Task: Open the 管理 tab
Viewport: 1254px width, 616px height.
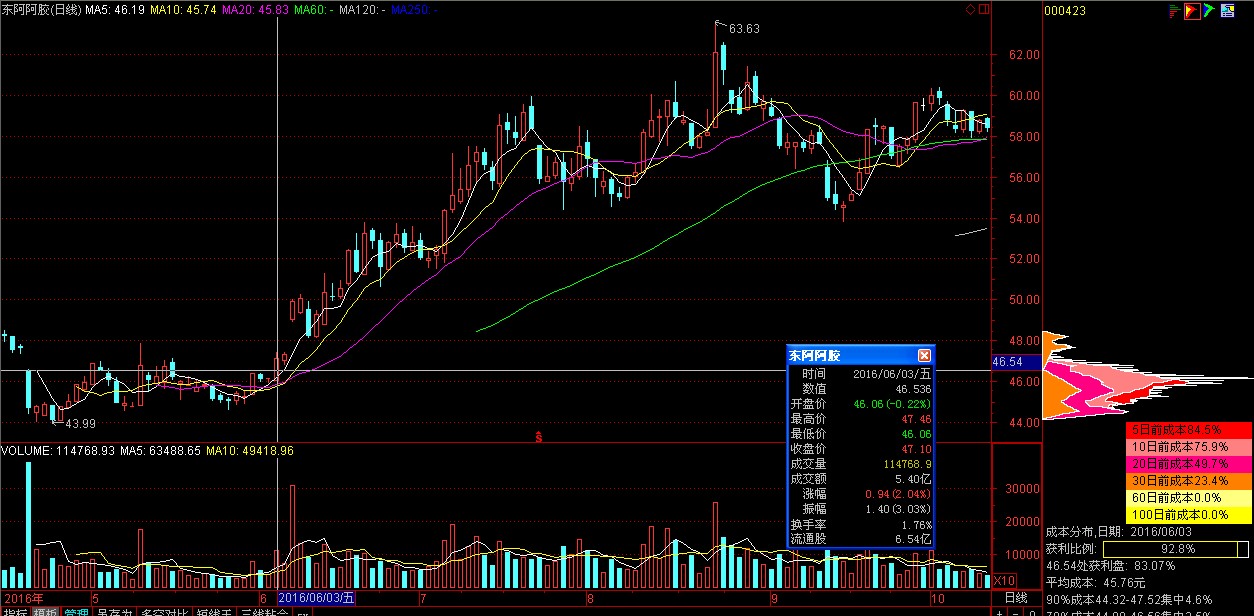Action: pos(76,612)
